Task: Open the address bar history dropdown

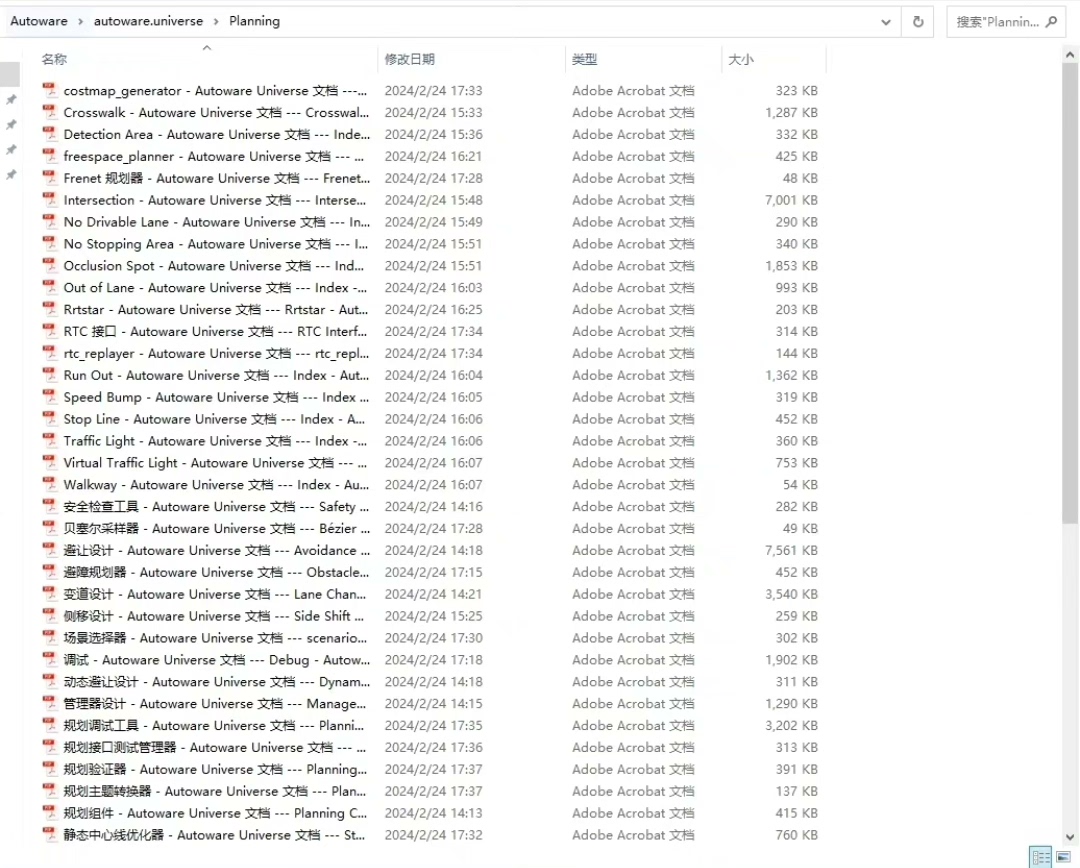Action: (x=886, y=22)
